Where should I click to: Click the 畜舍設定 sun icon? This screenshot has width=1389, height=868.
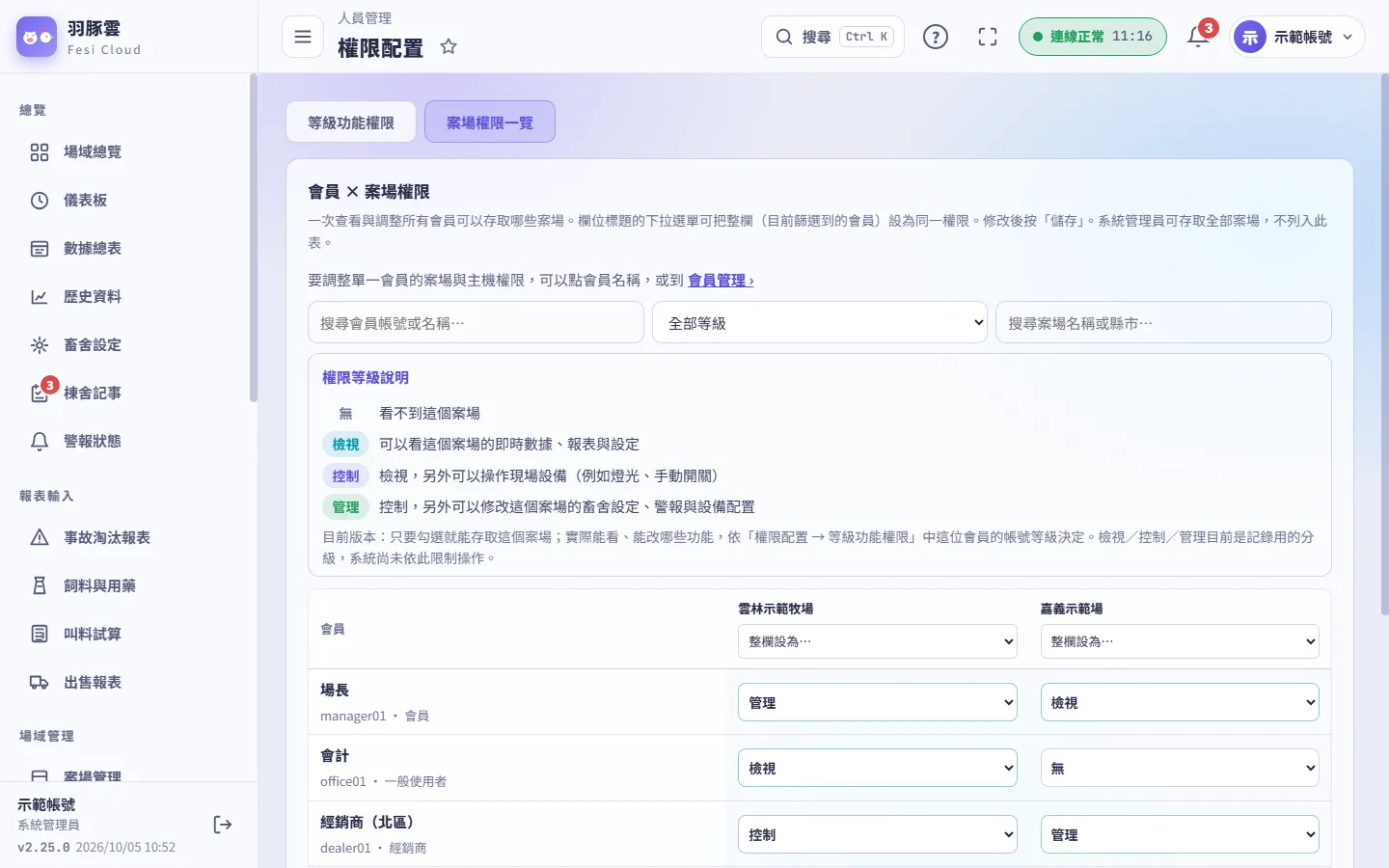point(40,345)
